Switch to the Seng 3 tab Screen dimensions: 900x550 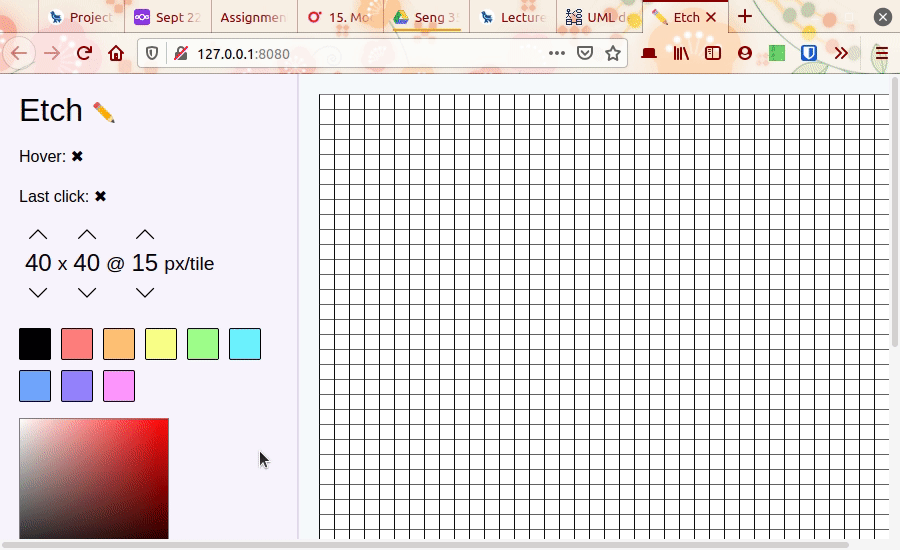click(x=426, y=17)
